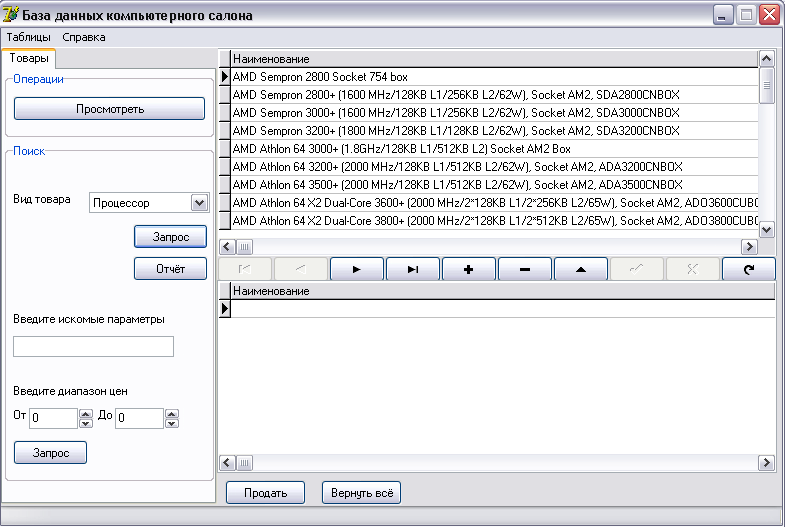Go to next record navigator button
Screen dimensions: 785x527
[x=357, y=269]
